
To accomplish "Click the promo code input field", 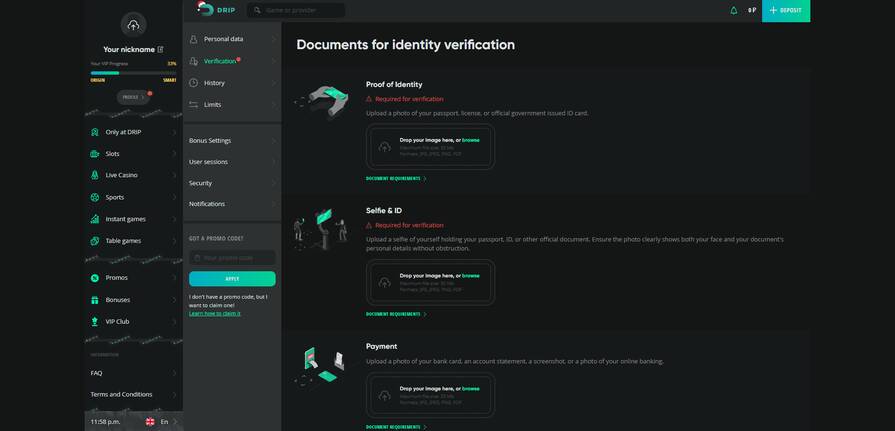I will (x=232, y=258).
